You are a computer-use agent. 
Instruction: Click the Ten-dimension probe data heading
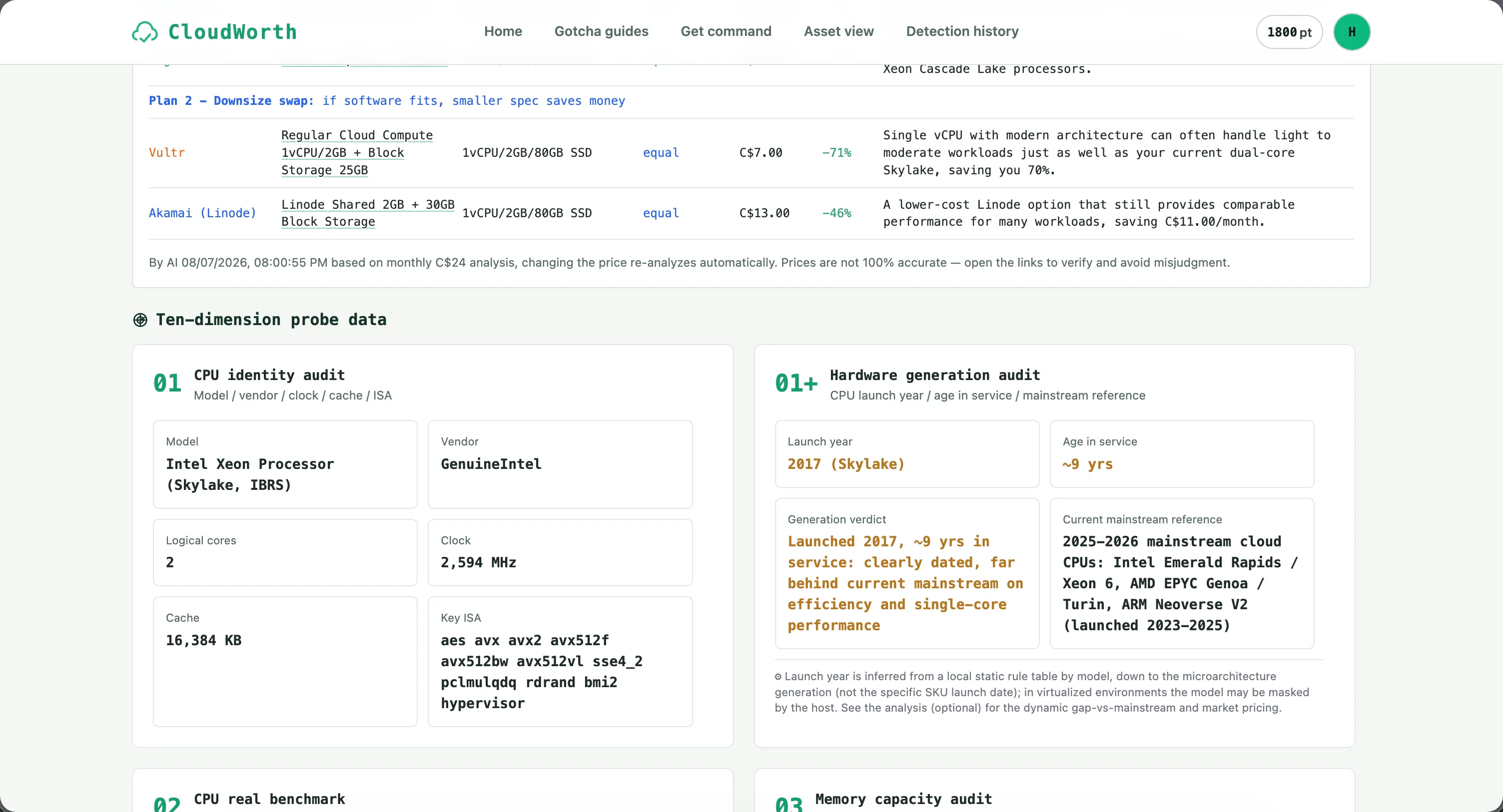[271, 320]
